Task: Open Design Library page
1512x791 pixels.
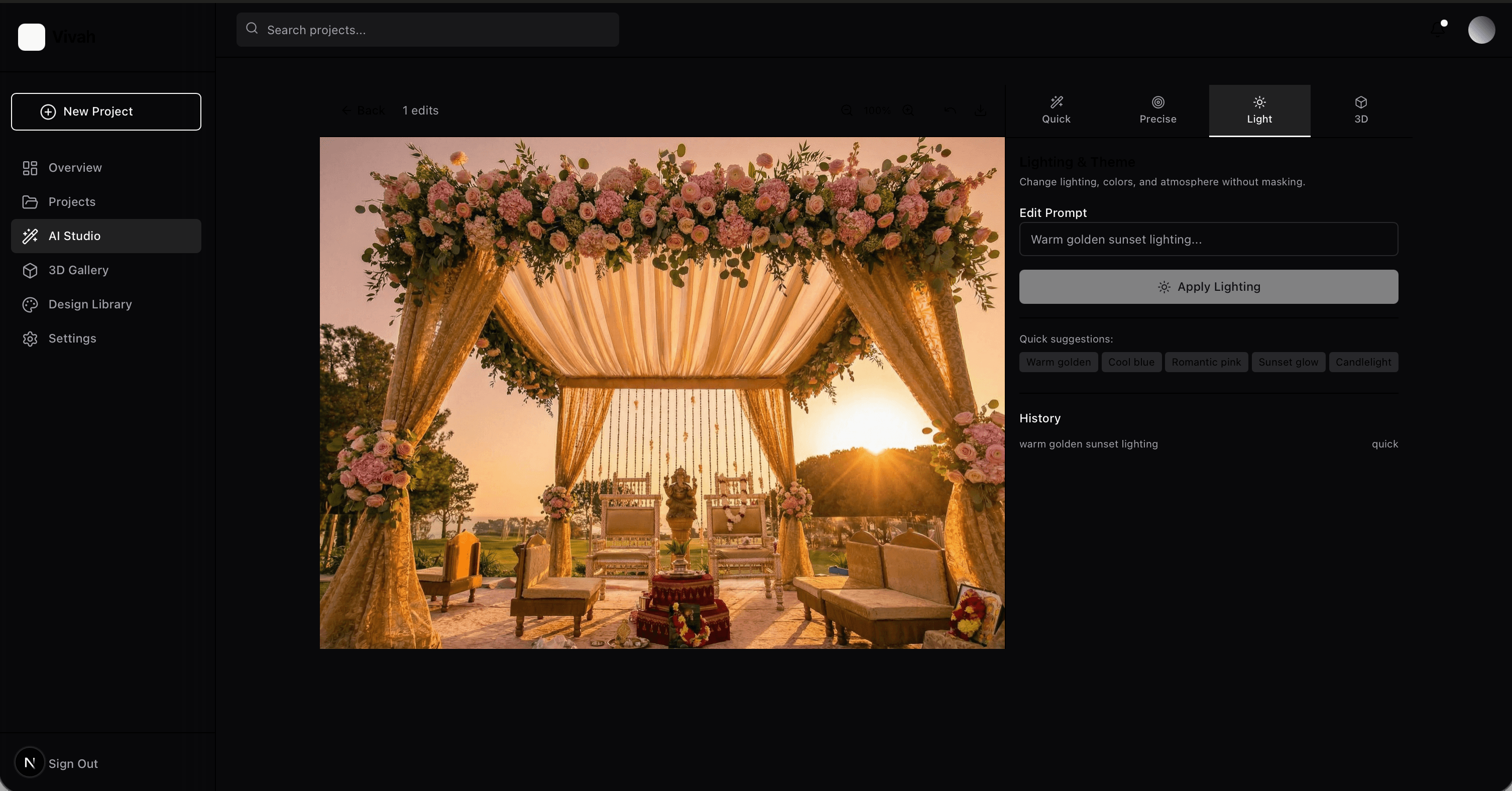Action: pos(105,304)
